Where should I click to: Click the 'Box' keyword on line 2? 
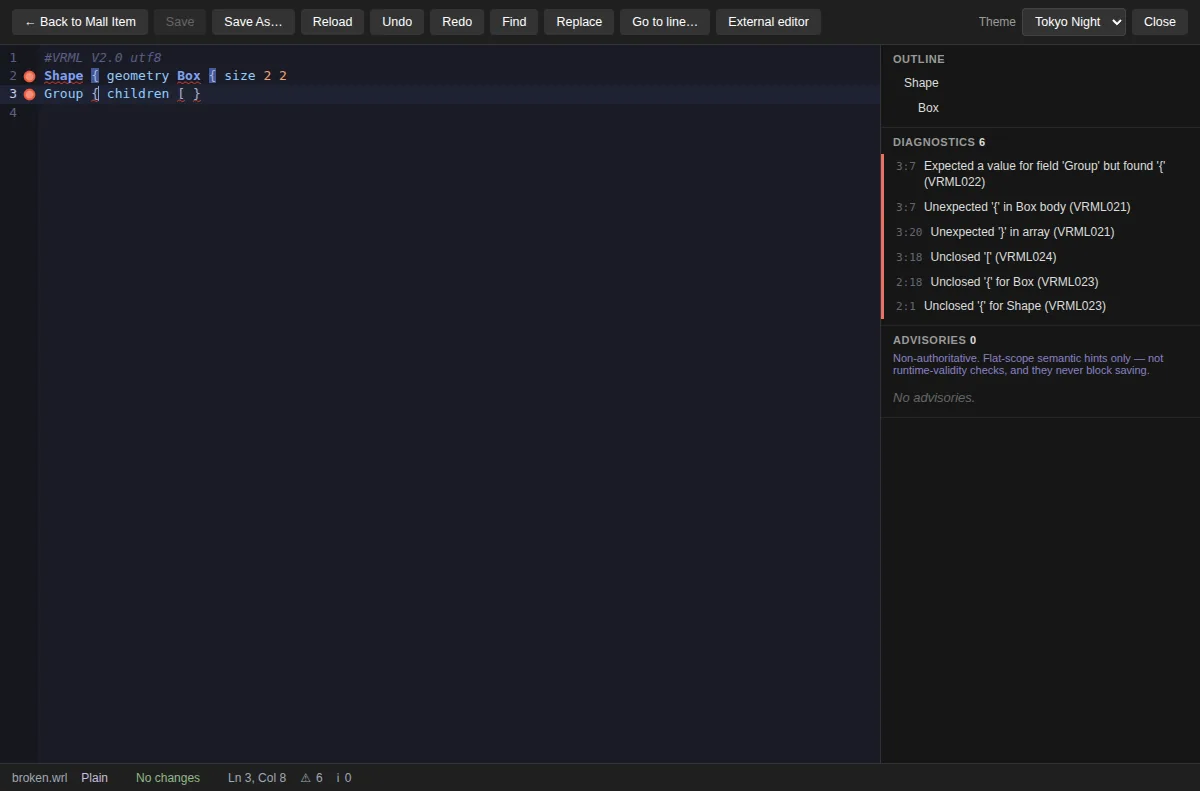click(x=189, y=76)
